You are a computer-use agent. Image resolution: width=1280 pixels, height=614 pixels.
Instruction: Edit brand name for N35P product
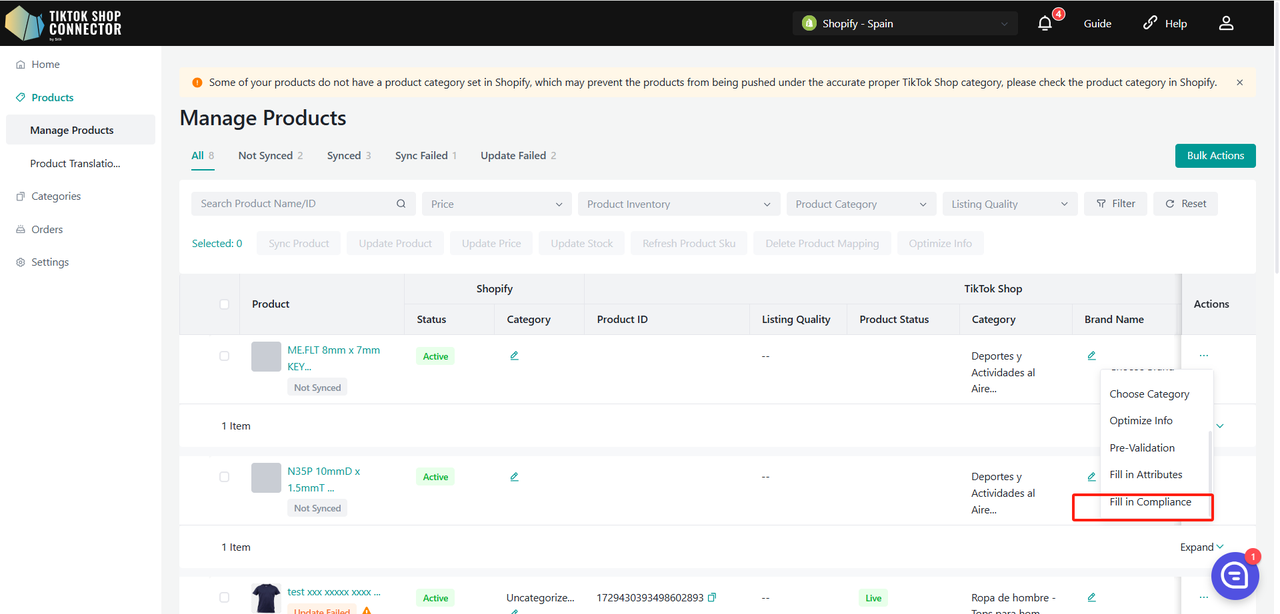click(1091, 477)
